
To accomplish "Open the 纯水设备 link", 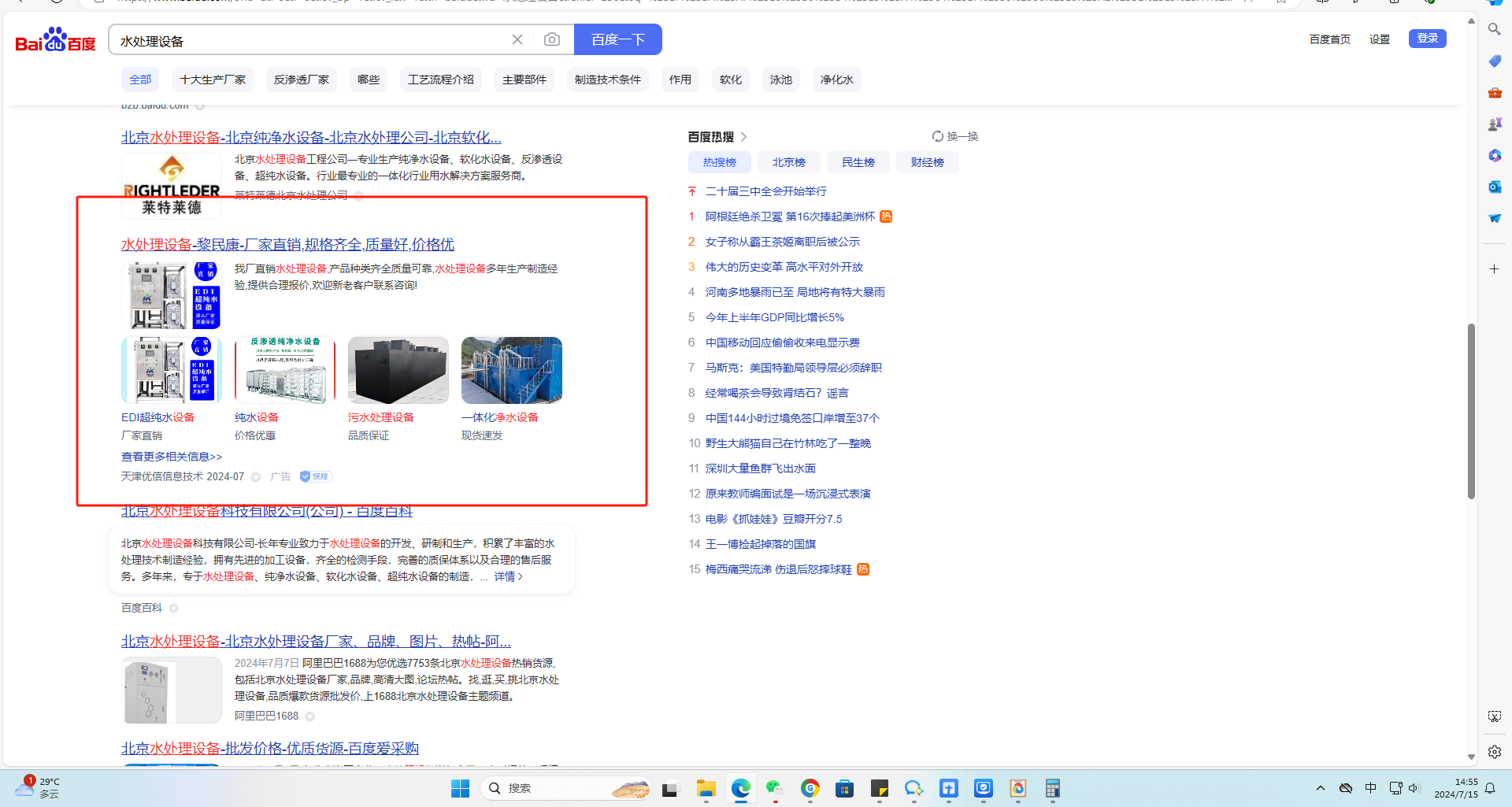I will tap(257, 417).
